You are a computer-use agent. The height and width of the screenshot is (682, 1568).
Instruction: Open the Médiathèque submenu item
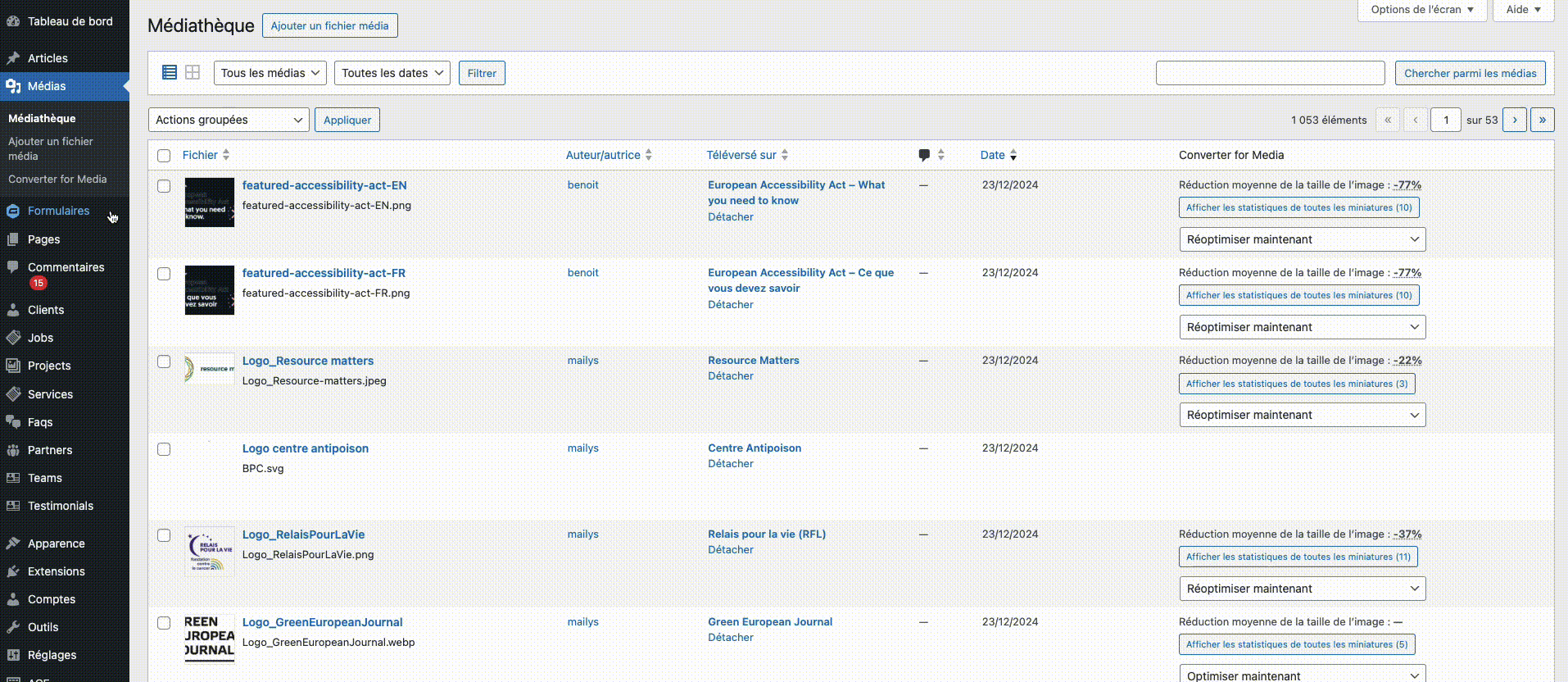42,118
